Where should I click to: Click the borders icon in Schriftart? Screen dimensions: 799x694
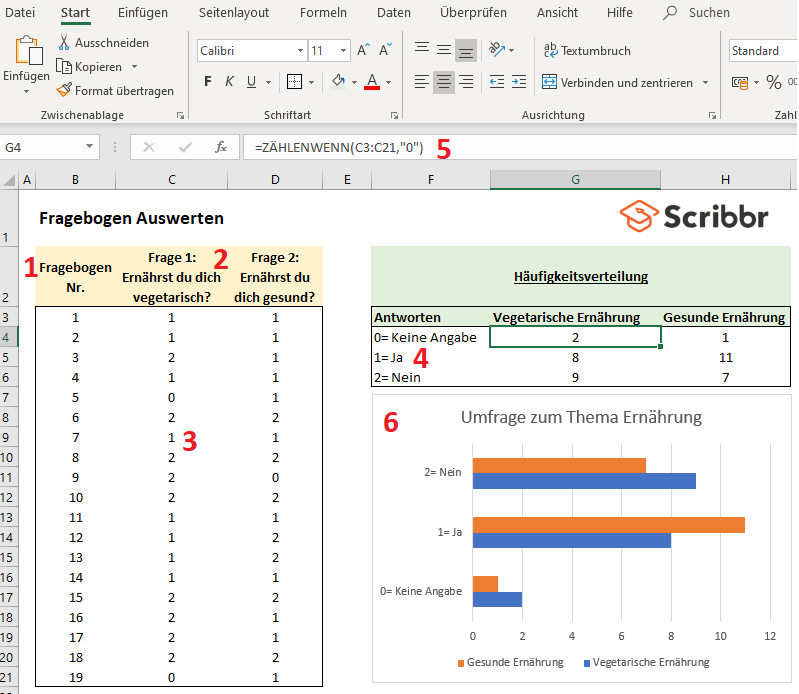click(x=294, y=82)
